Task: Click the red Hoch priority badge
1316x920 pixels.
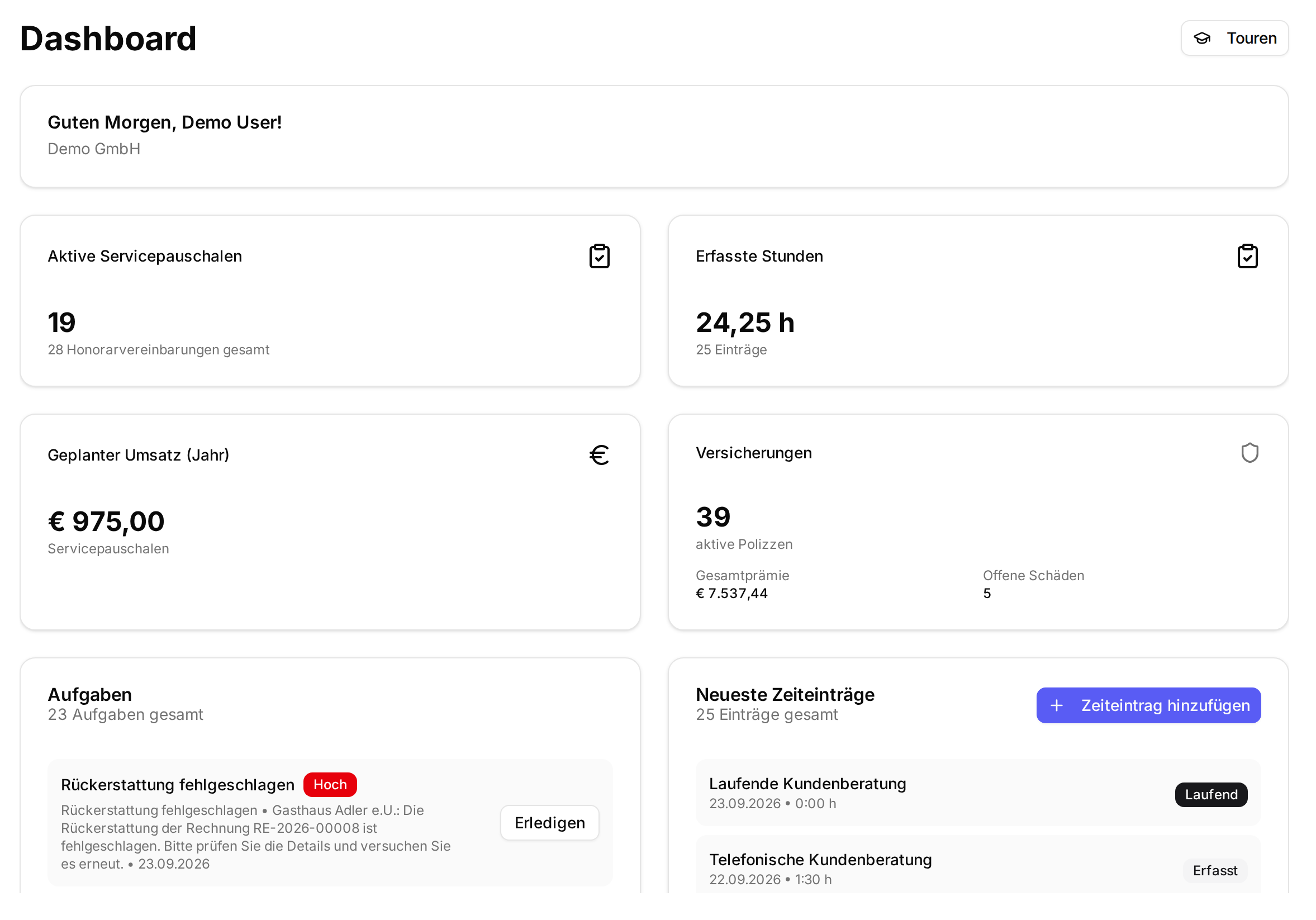Action: coord(330,784)
